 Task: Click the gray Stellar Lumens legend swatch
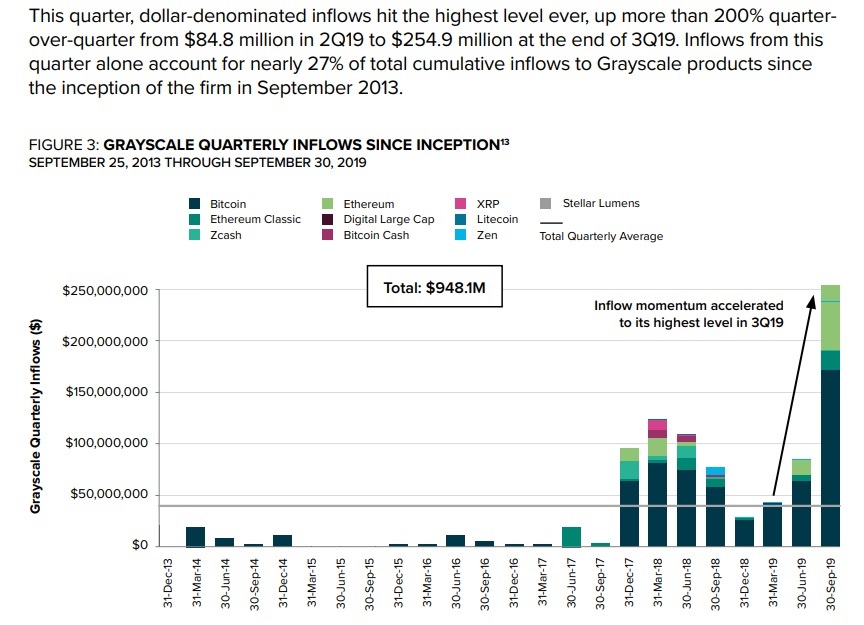pos(545,204)
